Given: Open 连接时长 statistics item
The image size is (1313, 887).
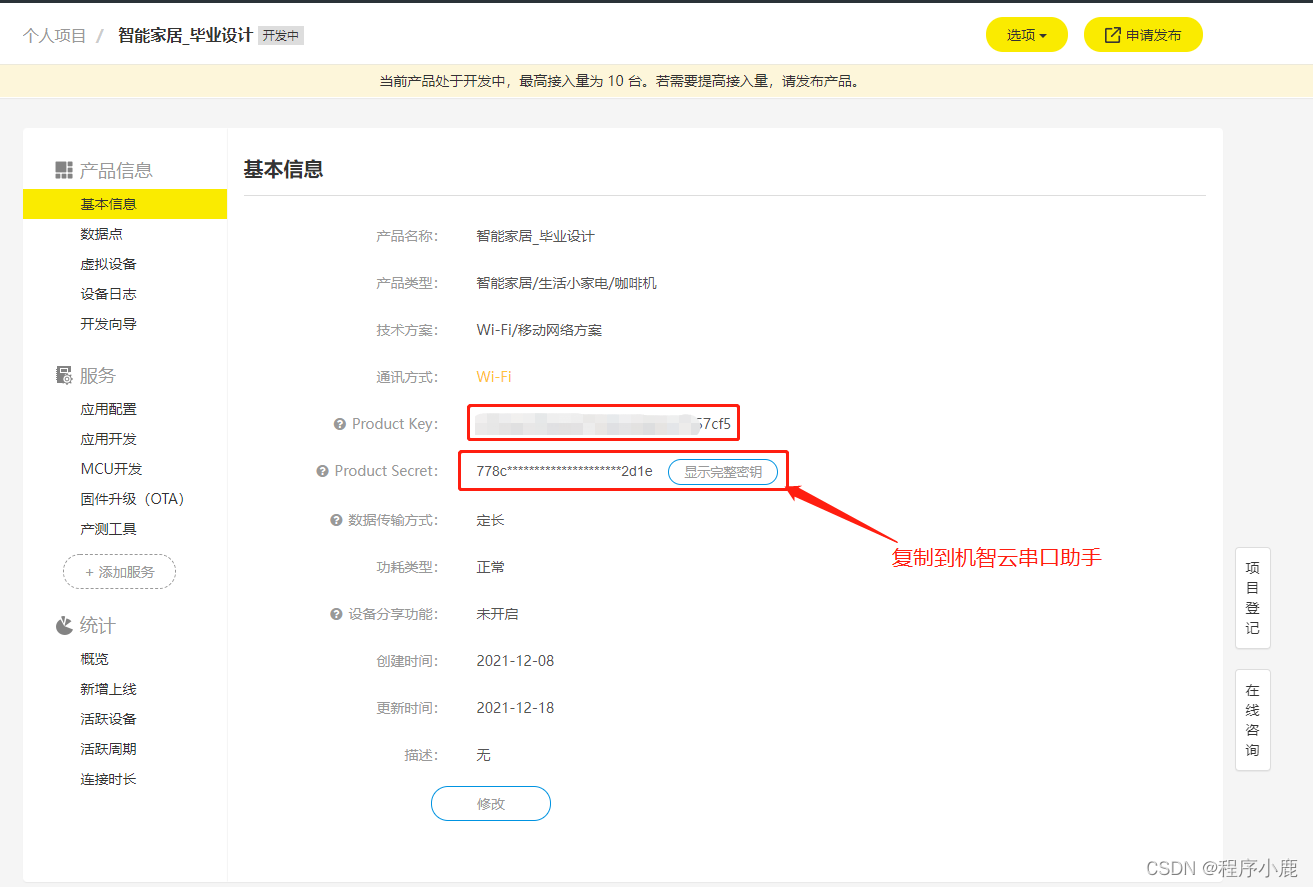Looking at the screenshot, I should pyautogui.click(x=109, y=779).
